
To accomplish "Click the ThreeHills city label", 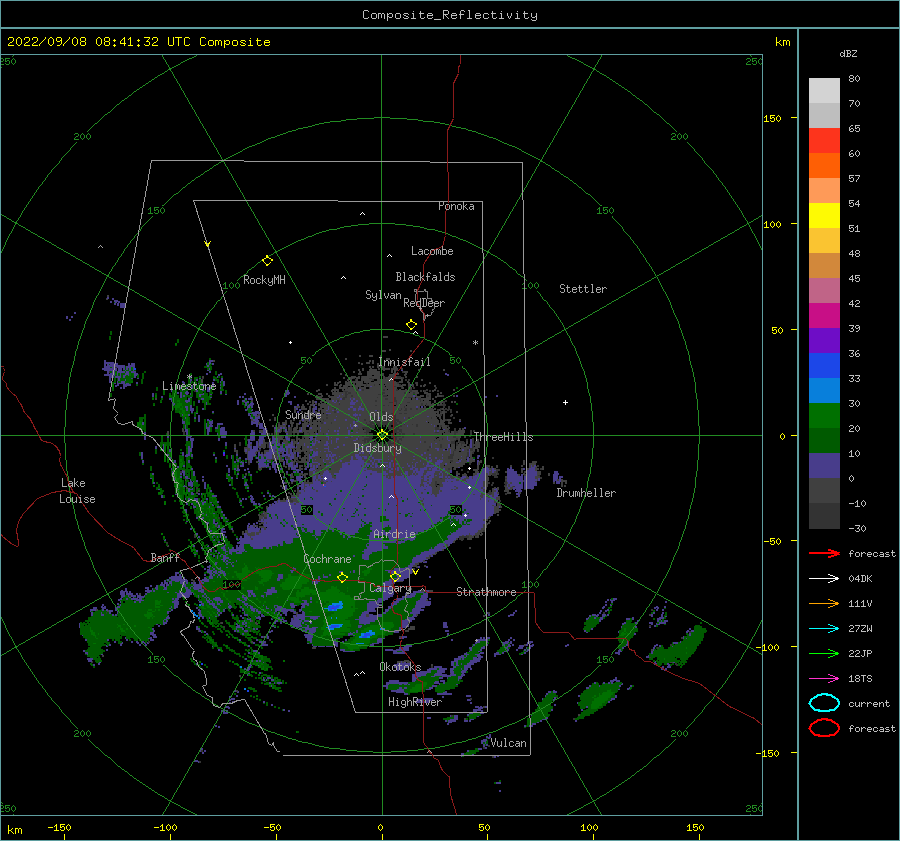I will pos(503,437).
